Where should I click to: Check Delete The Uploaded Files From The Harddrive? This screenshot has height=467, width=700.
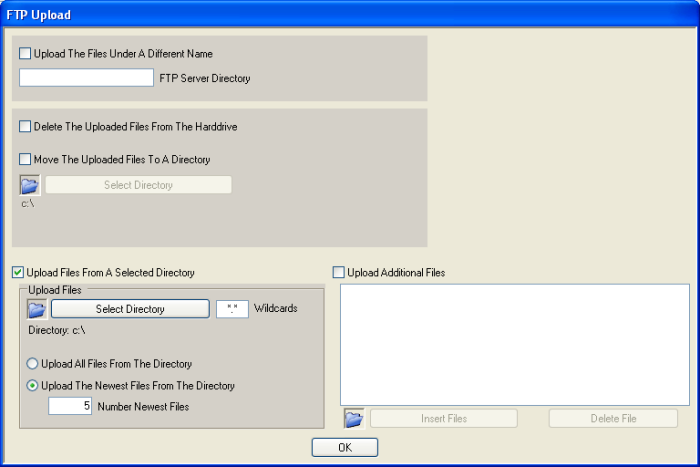coord(26,127)
